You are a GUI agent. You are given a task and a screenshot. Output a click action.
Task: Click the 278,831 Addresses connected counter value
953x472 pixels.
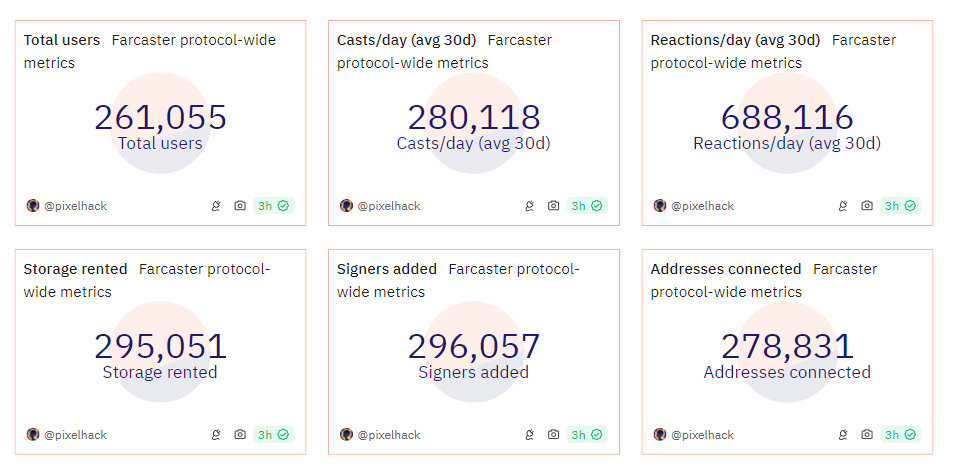tap(787, 347)
